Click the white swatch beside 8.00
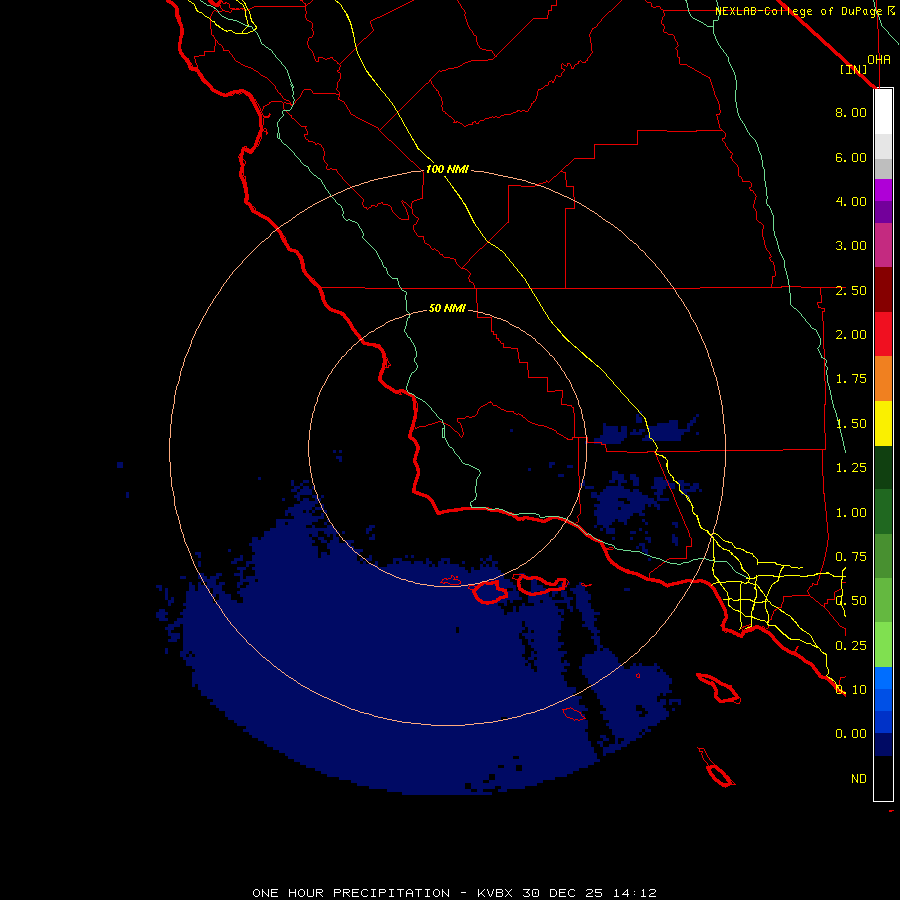Image resolution: width=900 pixels, height=900 pixels. [883, 112]
